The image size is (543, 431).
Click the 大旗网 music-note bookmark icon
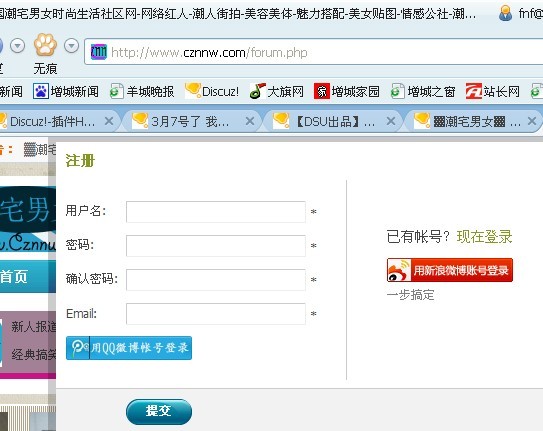click(258, 91)
